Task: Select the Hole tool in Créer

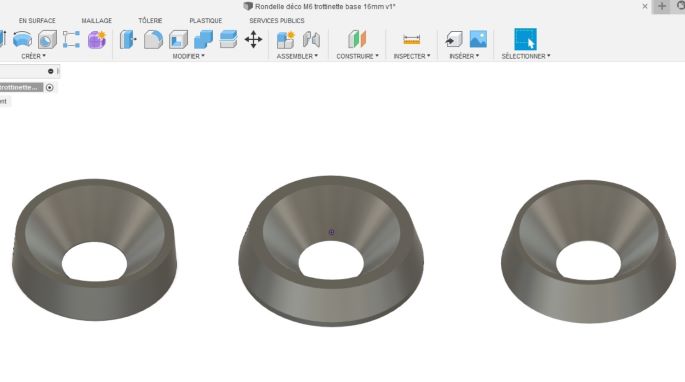Action: (x=47, y=39)
